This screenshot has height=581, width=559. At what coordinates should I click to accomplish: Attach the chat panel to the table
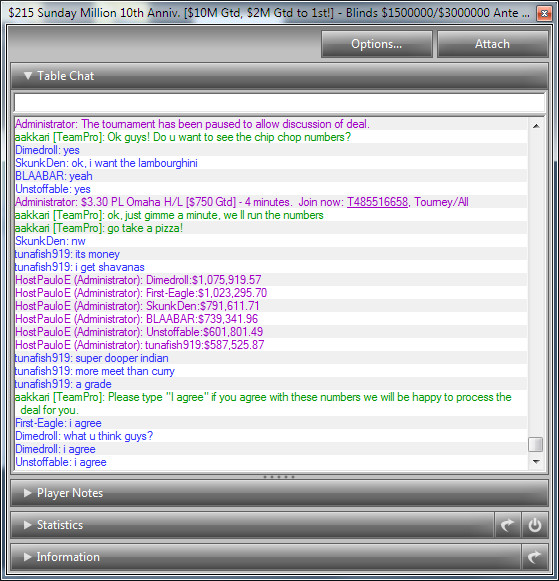[x=492, y=44]
